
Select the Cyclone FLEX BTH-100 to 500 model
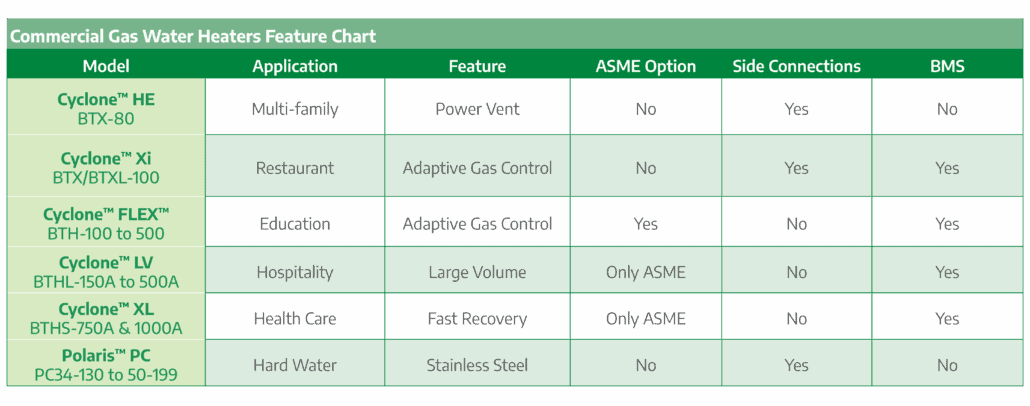(x=107, y=223)
